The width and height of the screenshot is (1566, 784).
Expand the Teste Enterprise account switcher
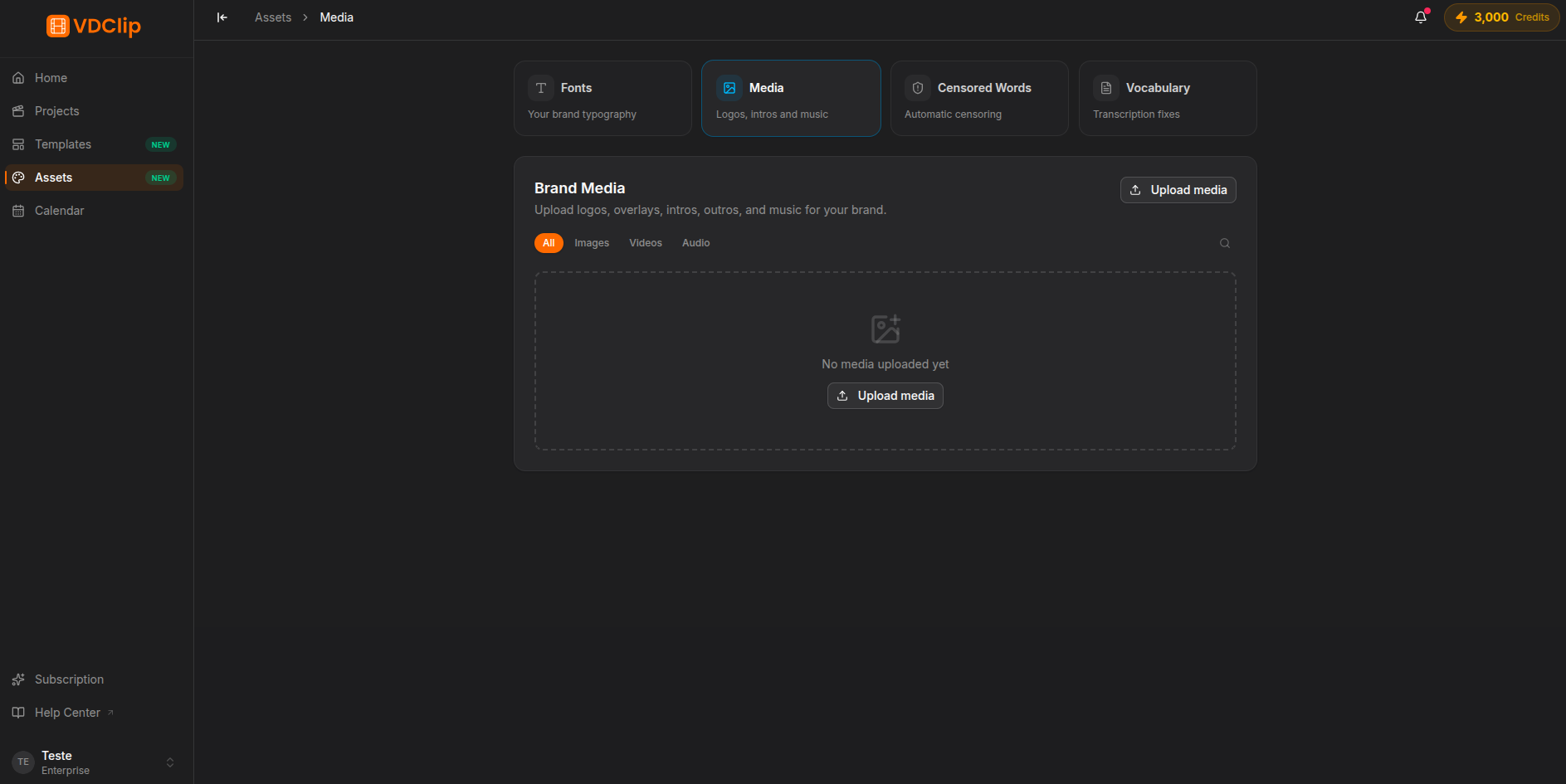point(94,762)
